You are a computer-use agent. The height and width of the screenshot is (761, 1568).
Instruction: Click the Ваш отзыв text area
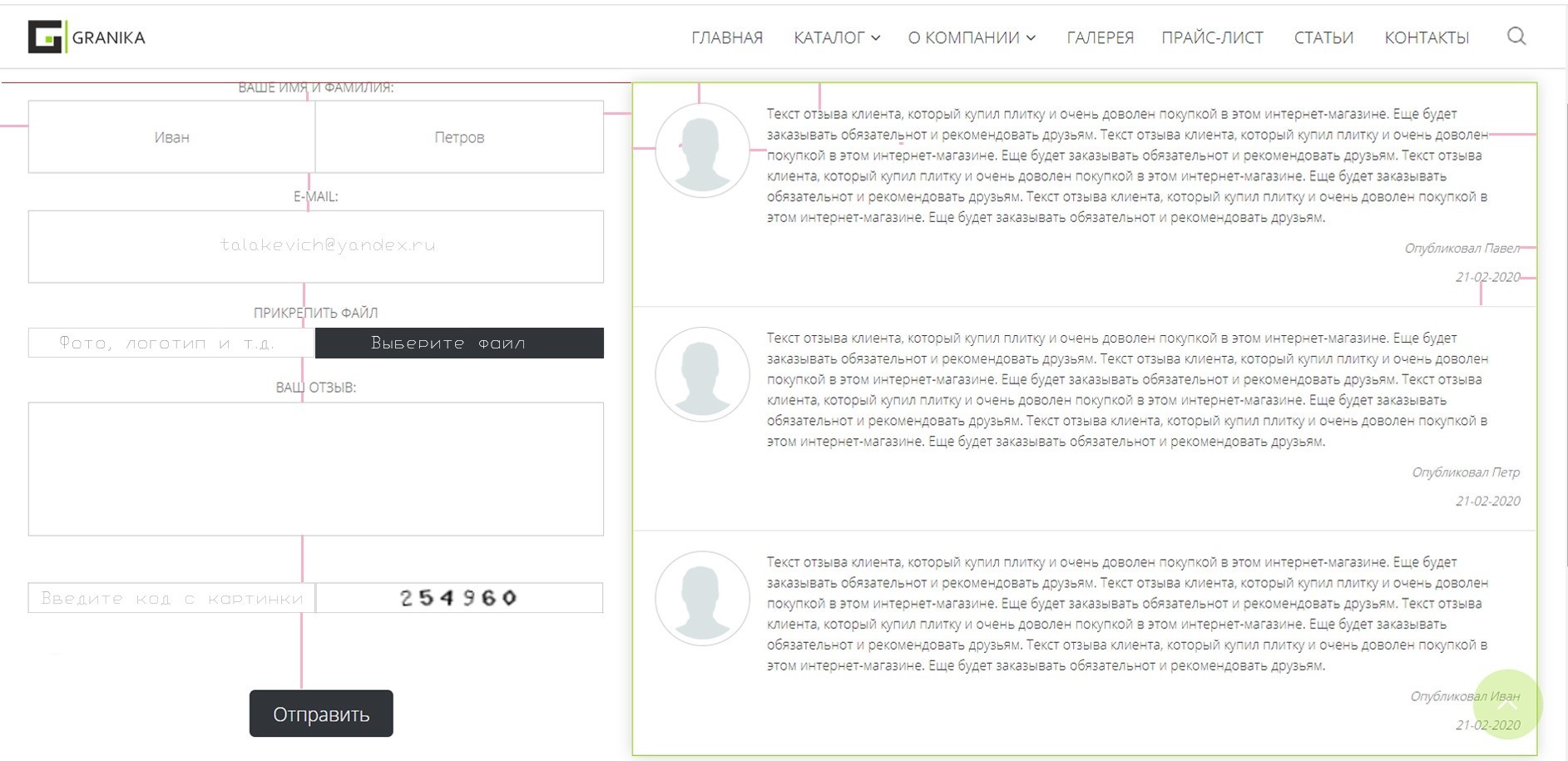(316, 469)
